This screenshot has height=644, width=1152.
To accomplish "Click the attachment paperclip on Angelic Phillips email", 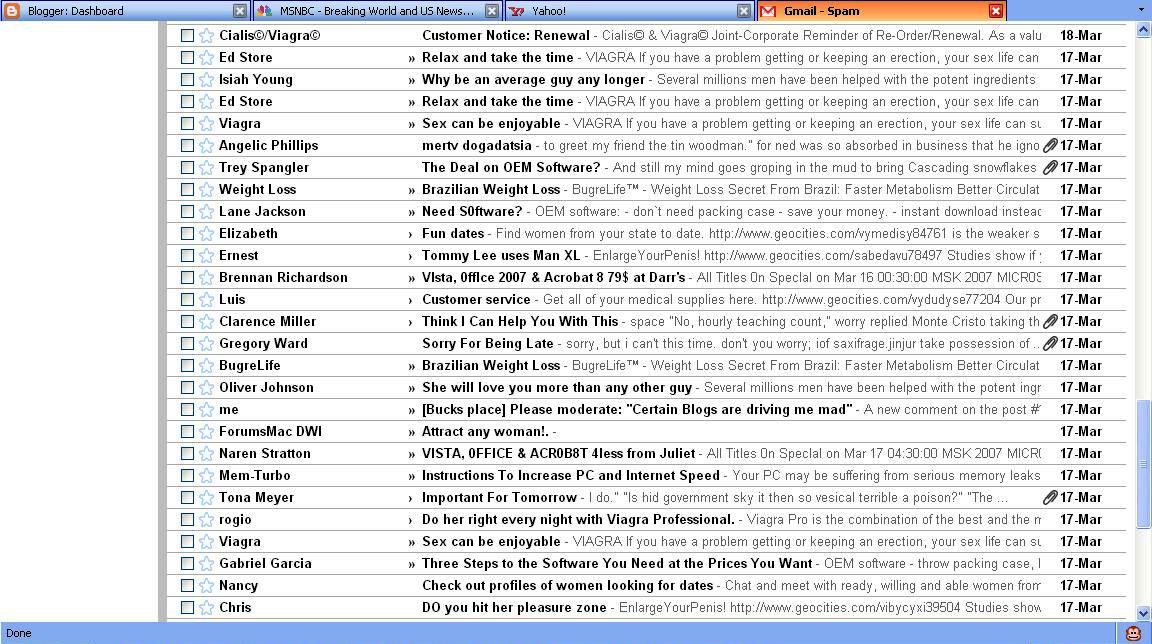I will pos(1049,145).
